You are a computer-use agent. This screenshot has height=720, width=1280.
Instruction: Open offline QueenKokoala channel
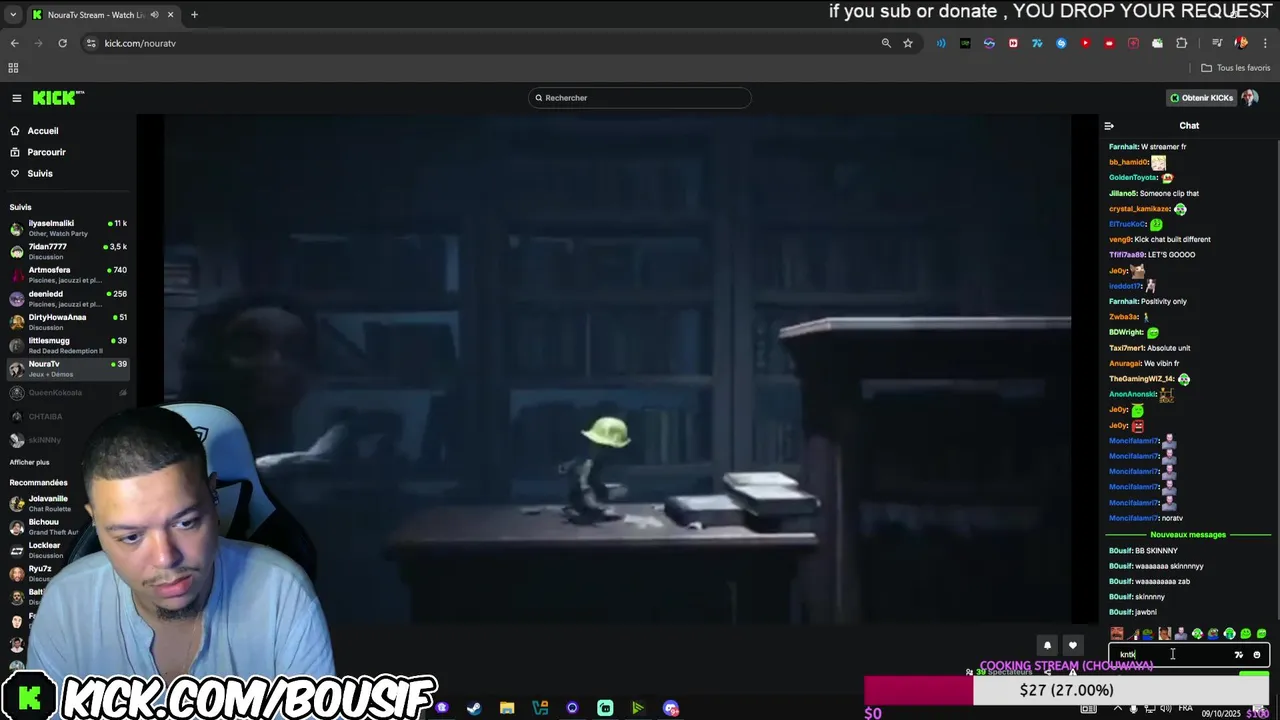click(68, 393)
